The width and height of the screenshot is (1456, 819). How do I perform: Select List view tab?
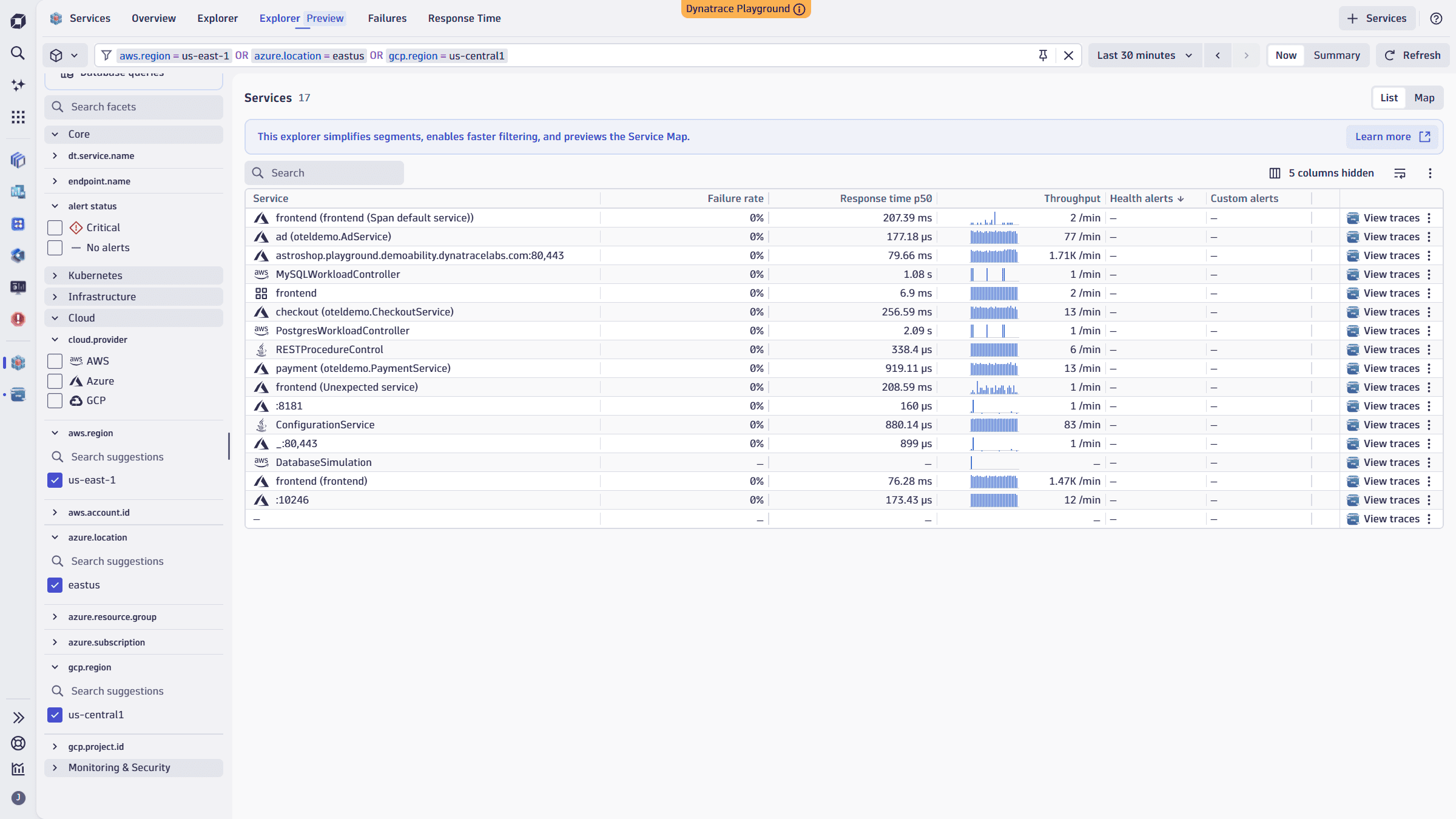pos(1389,98)
